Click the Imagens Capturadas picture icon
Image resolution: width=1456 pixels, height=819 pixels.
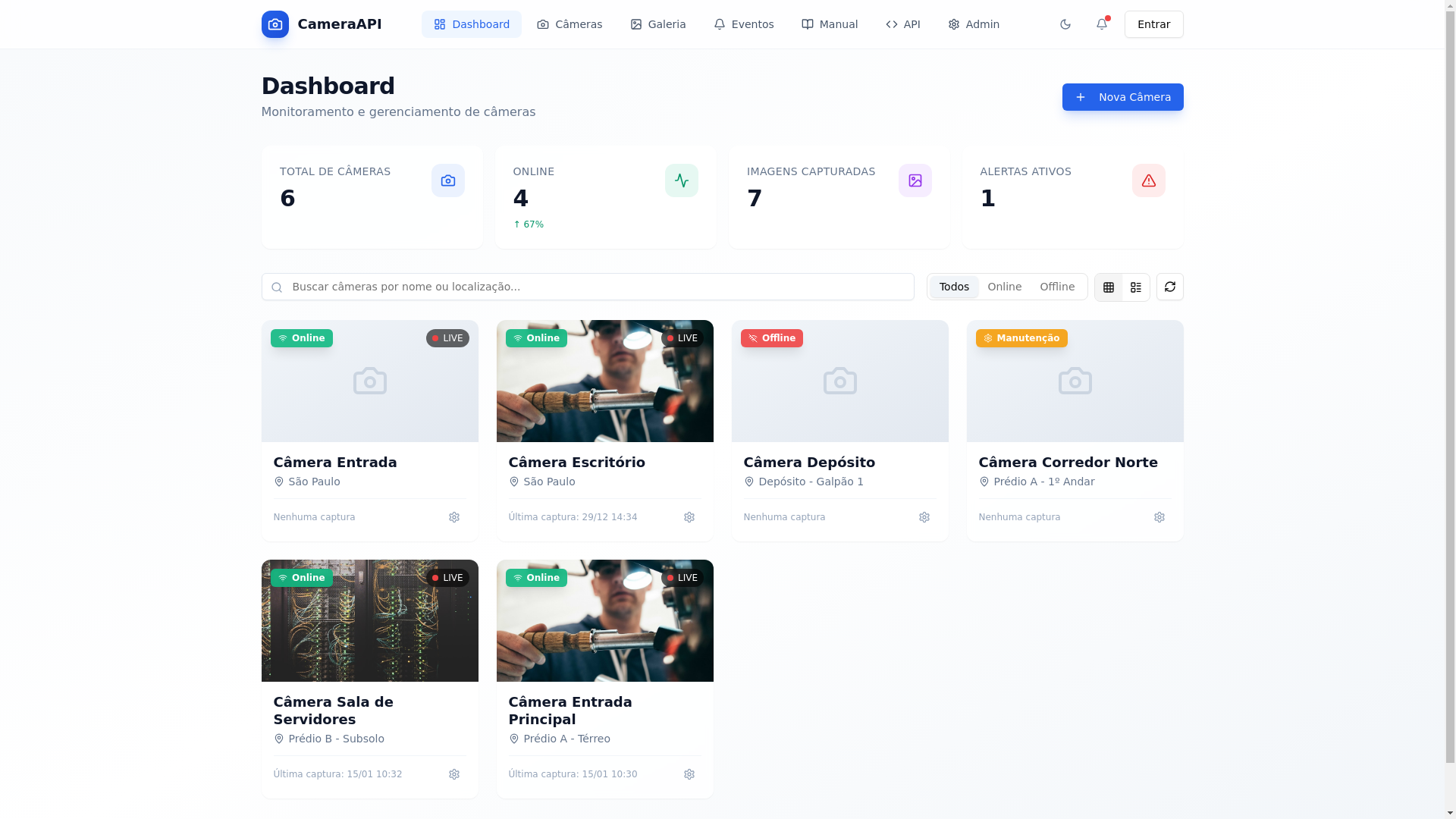pyautogui.click(x=915, y=180)
